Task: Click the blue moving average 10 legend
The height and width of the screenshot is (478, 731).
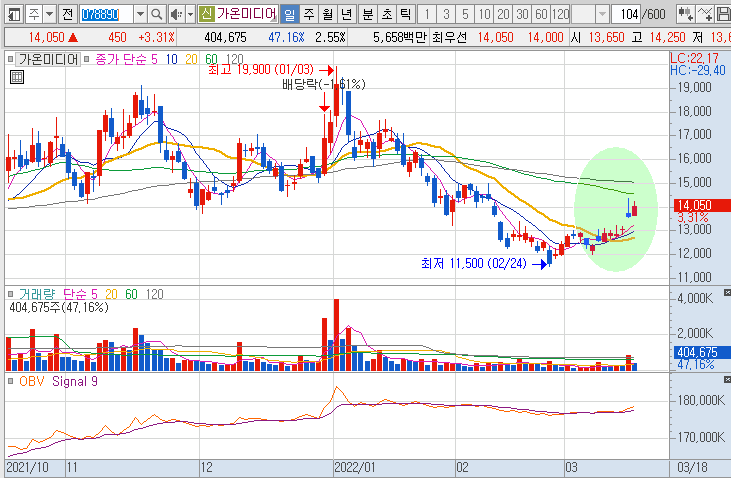Action: (x=172, y=59)
